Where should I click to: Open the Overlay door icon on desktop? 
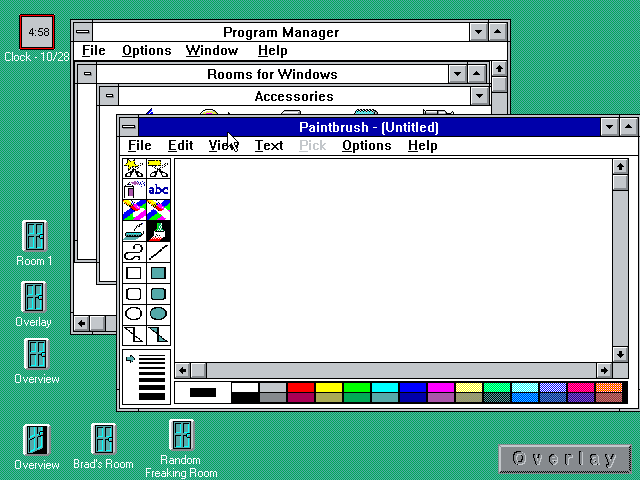(33, 297)
